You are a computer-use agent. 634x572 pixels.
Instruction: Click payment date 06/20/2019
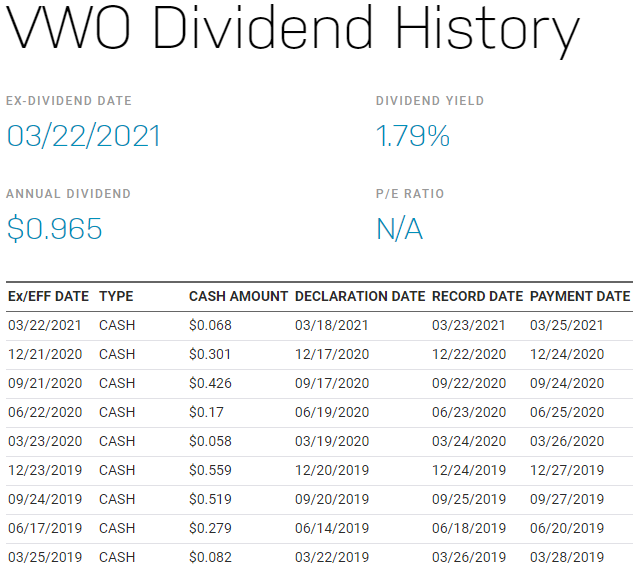(x=567, y=528)
